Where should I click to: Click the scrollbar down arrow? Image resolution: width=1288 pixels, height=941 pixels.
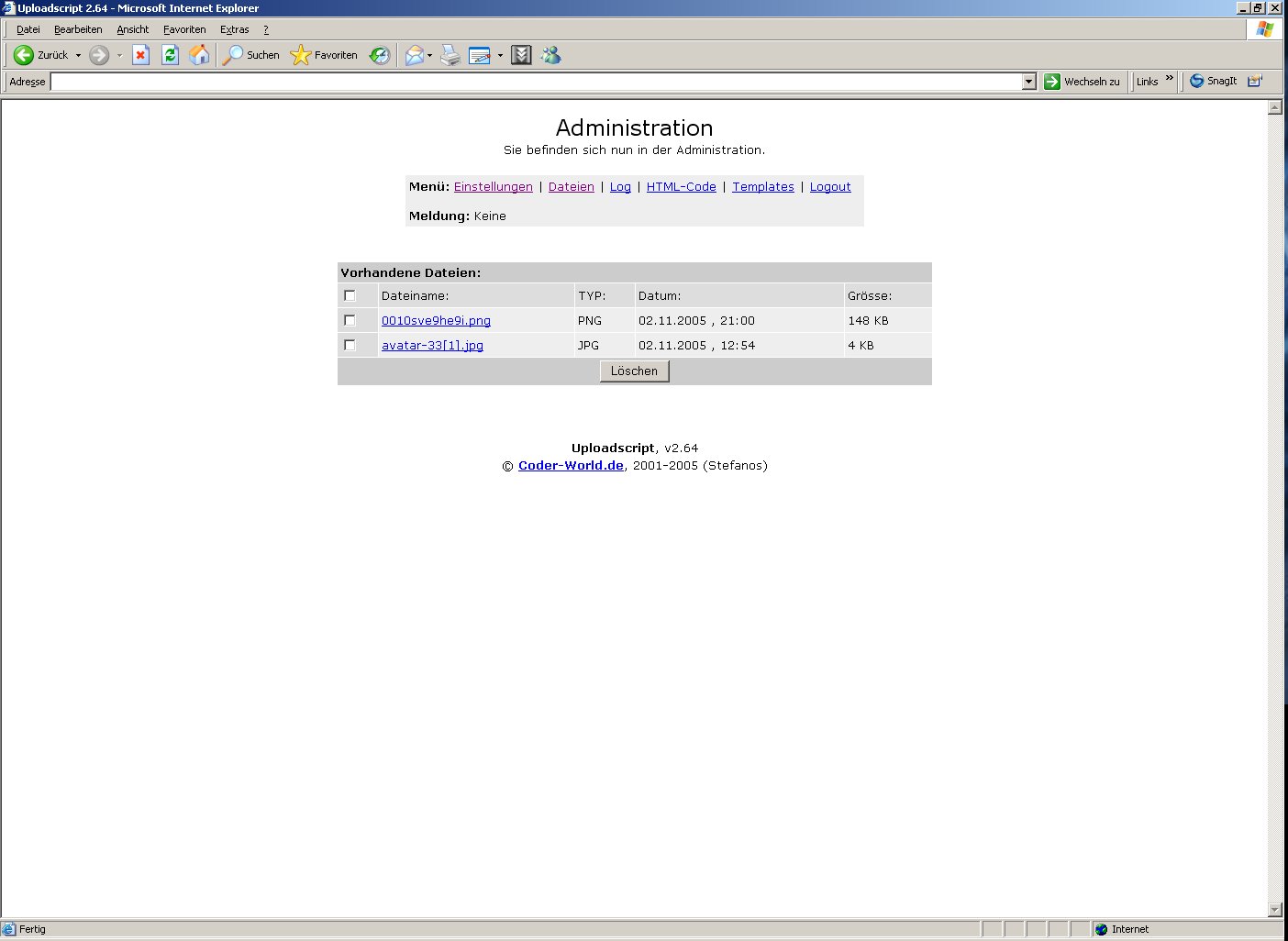(1274, 910)
